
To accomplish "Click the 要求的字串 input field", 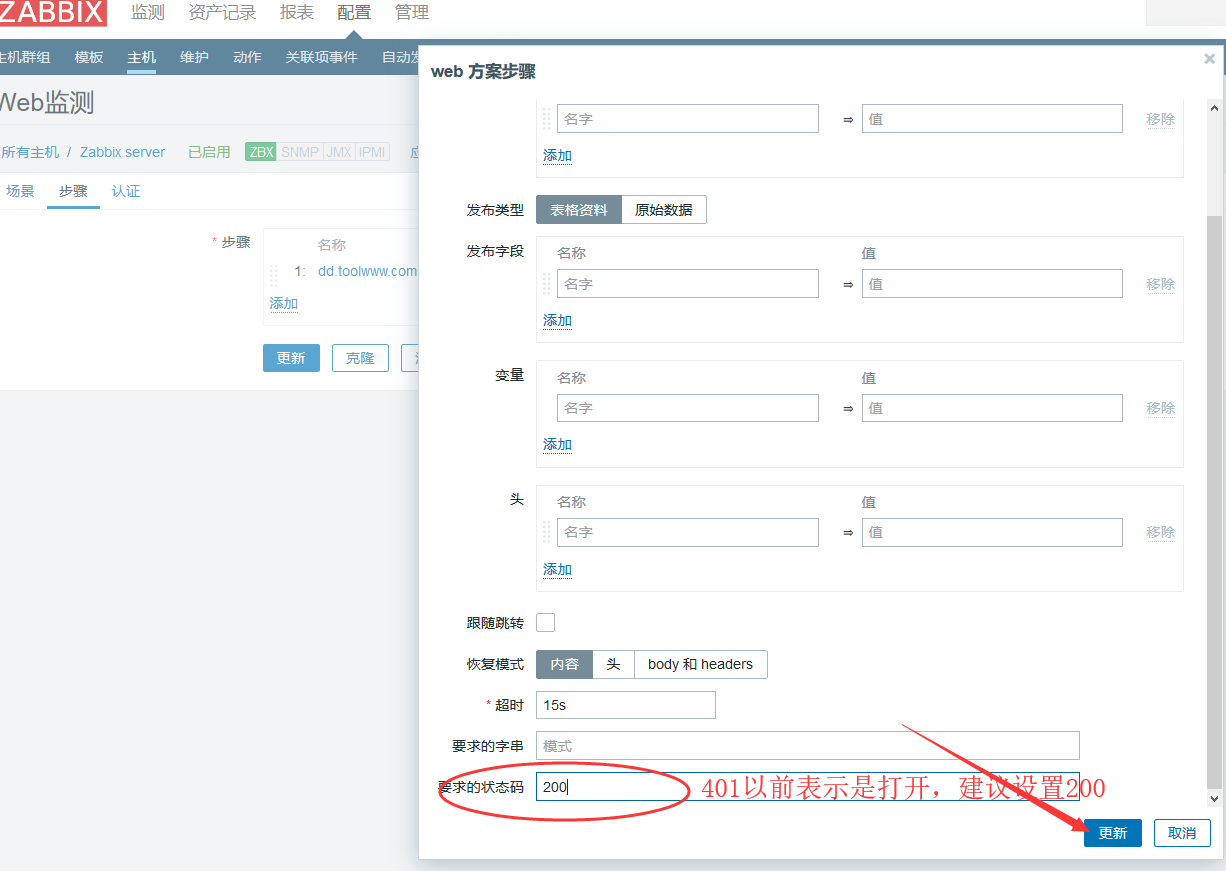I will 808,746.
